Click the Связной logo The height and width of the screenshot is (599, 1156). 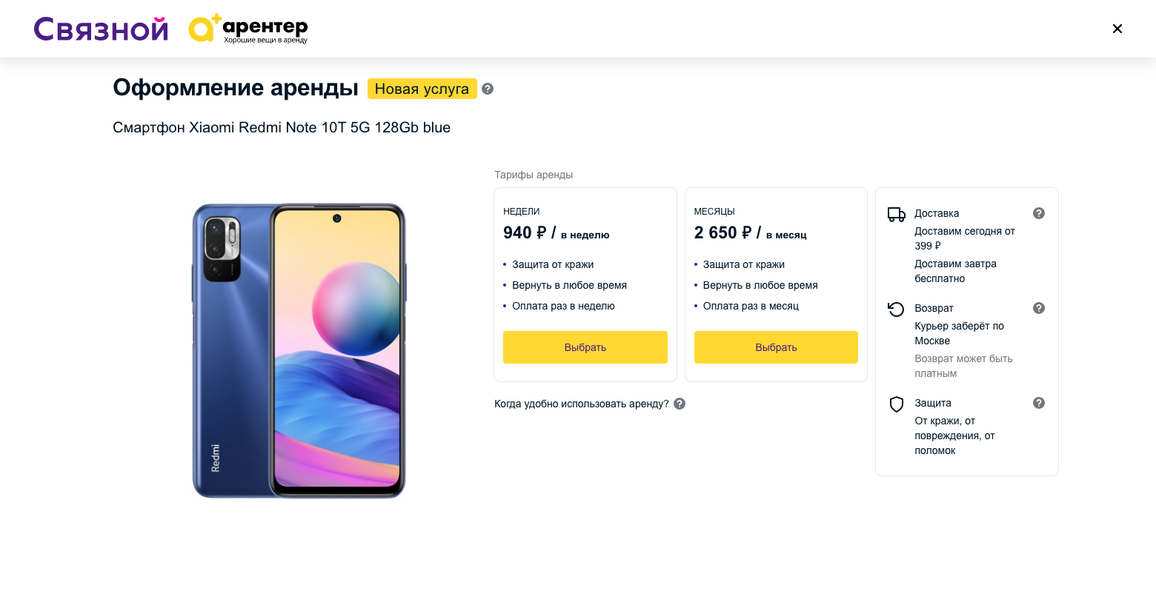101,29
